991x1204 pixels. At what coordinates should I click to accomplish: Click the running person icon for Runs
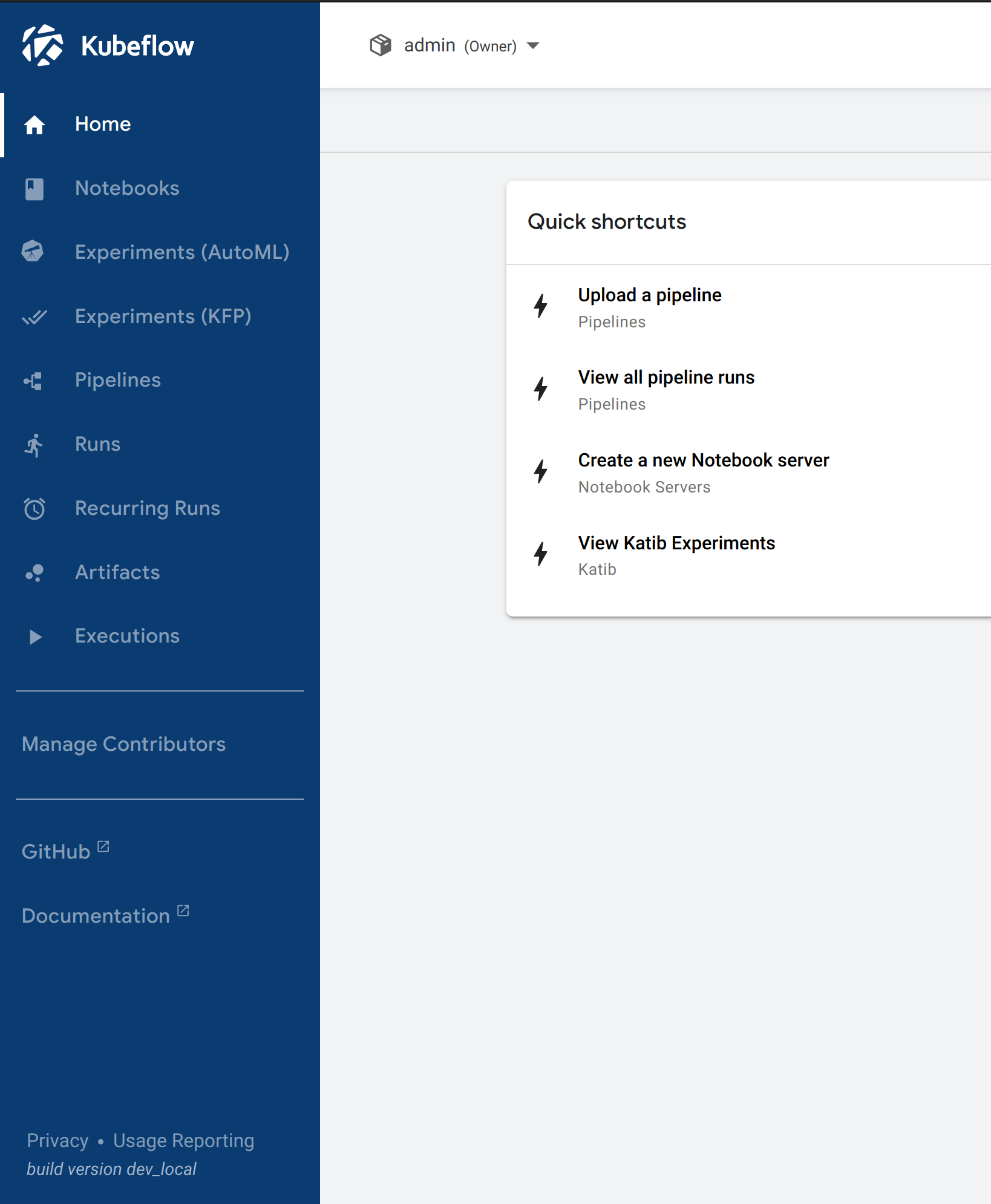(34, 445)
